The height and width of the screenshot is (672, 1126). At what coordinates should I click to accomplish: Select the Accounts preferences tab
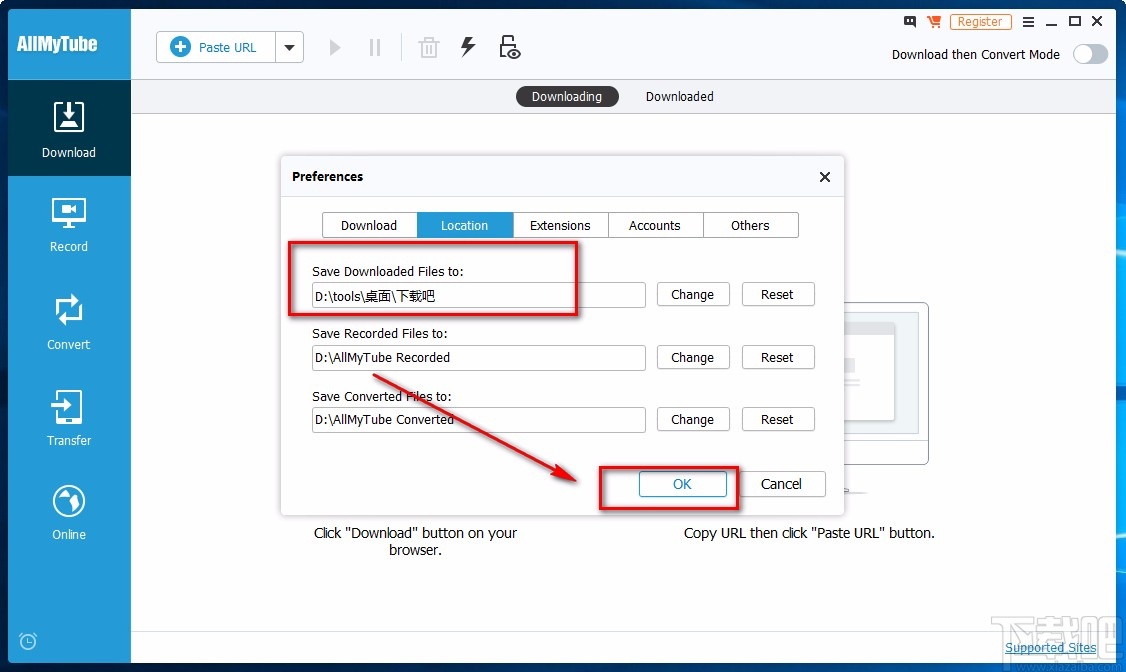655,225
